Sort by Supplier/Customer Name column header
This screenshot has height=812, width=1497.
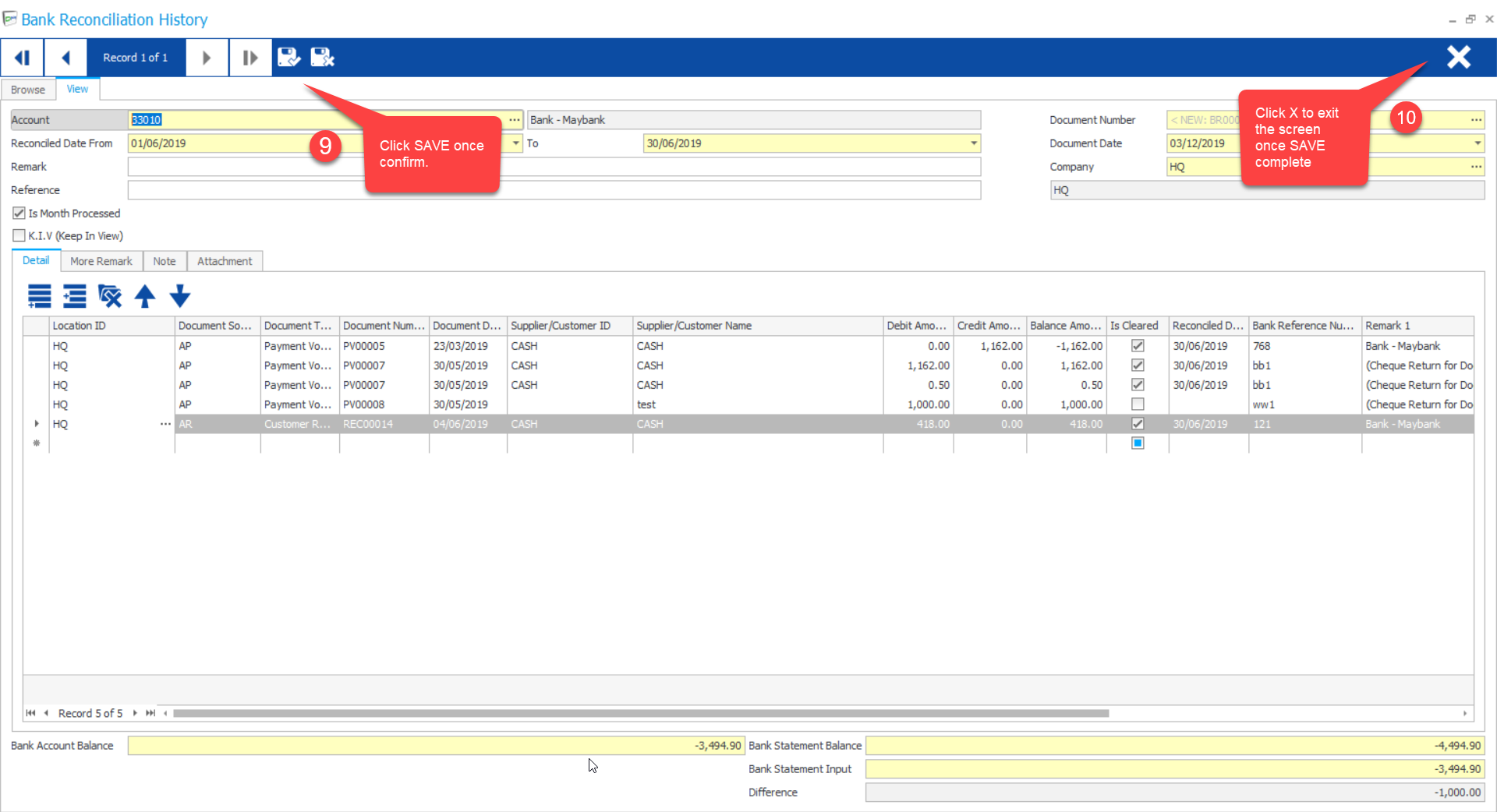(x=758, y=326)
